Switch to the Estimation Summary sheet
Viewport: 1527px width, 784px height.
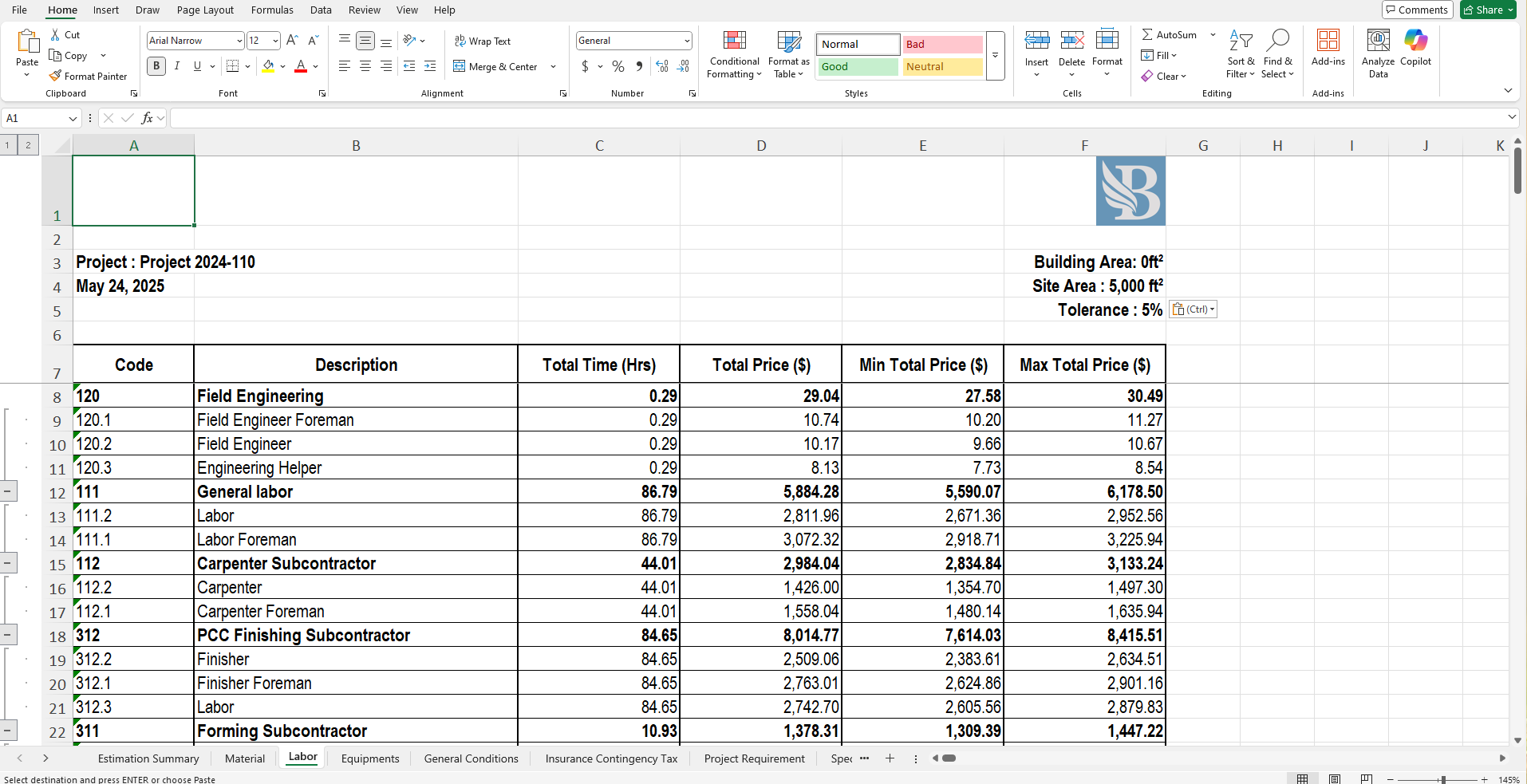pyautogui.click(x=148, y=758)
